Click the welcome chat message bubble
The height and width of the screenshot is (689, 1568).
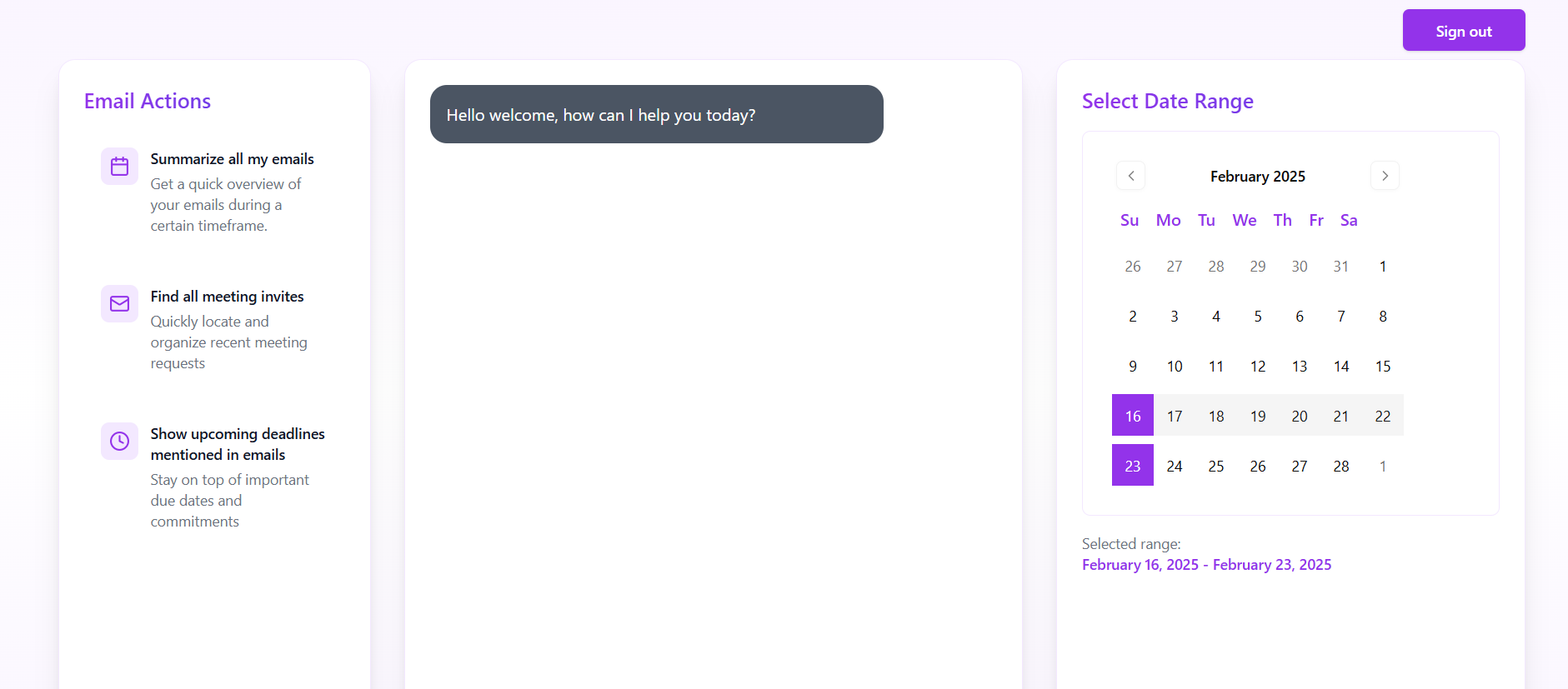tap(656, 114)
